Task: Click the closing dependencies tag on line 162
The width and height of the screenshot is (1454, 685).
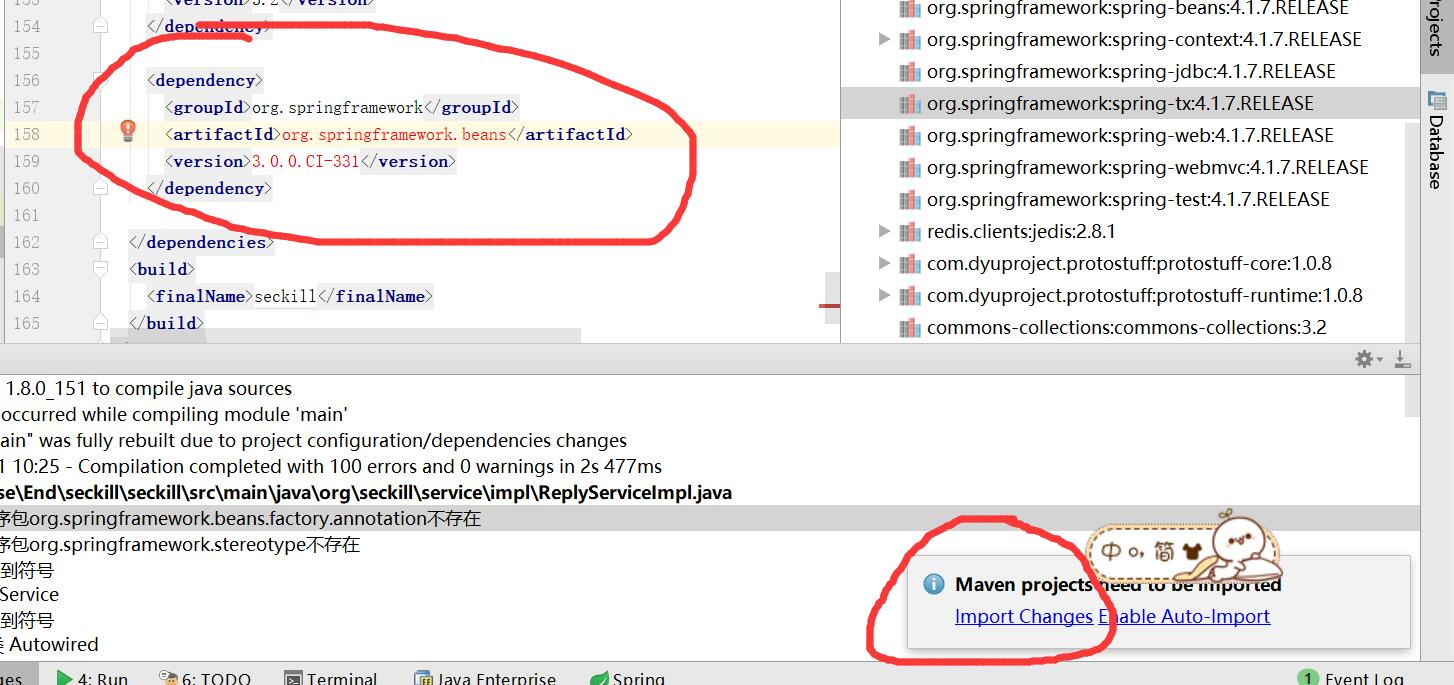Action: (x=199, y=242)
